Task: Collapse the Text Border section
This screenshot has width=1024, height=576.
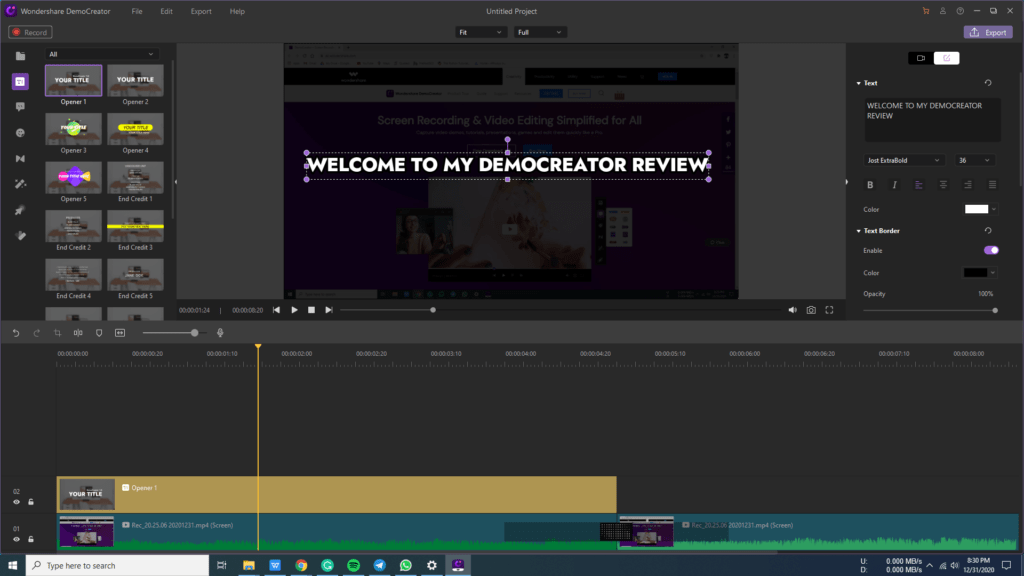Action: 858,231
